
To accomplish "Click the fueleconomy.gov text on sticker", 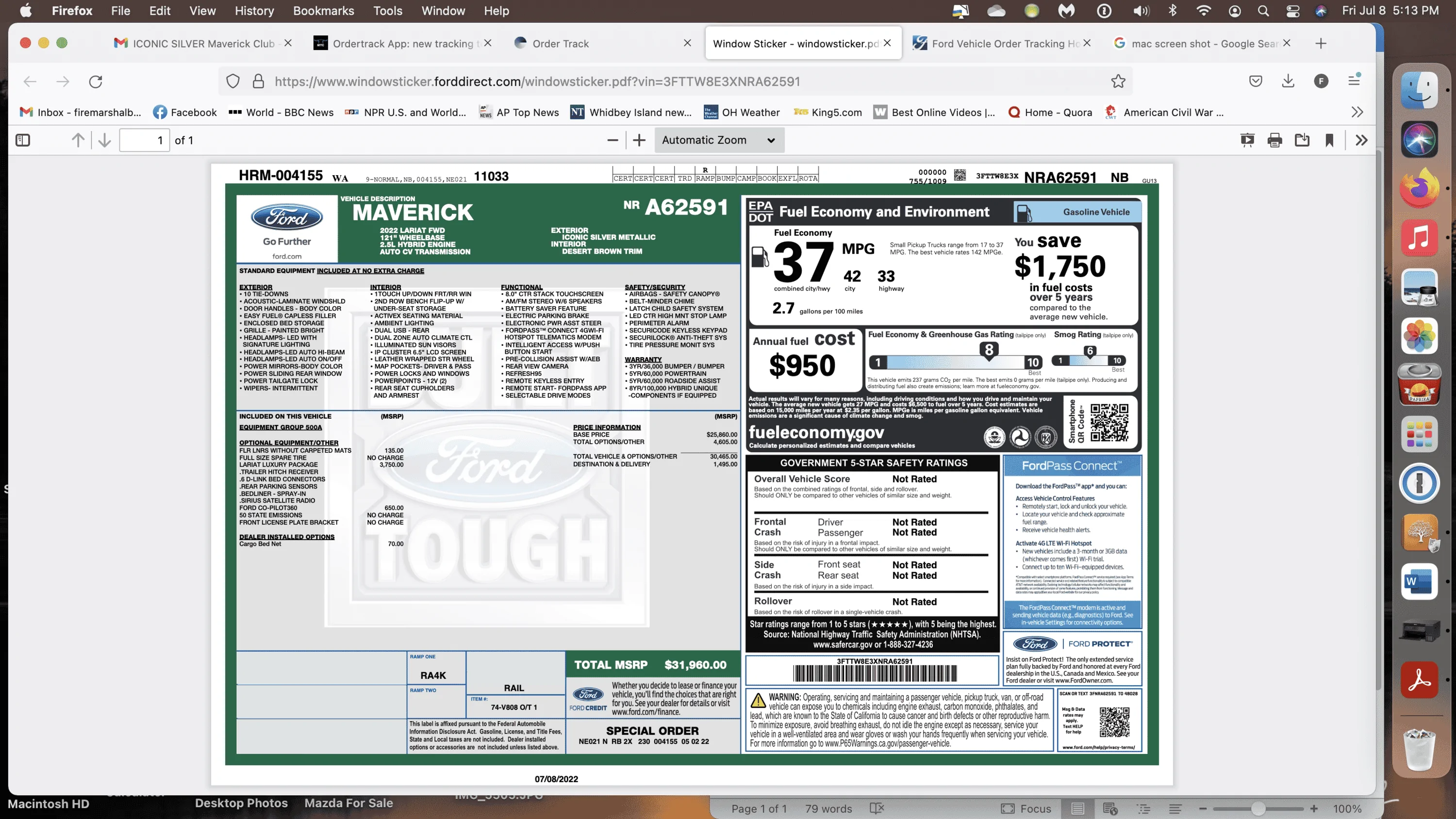I will tap(816, 432).
